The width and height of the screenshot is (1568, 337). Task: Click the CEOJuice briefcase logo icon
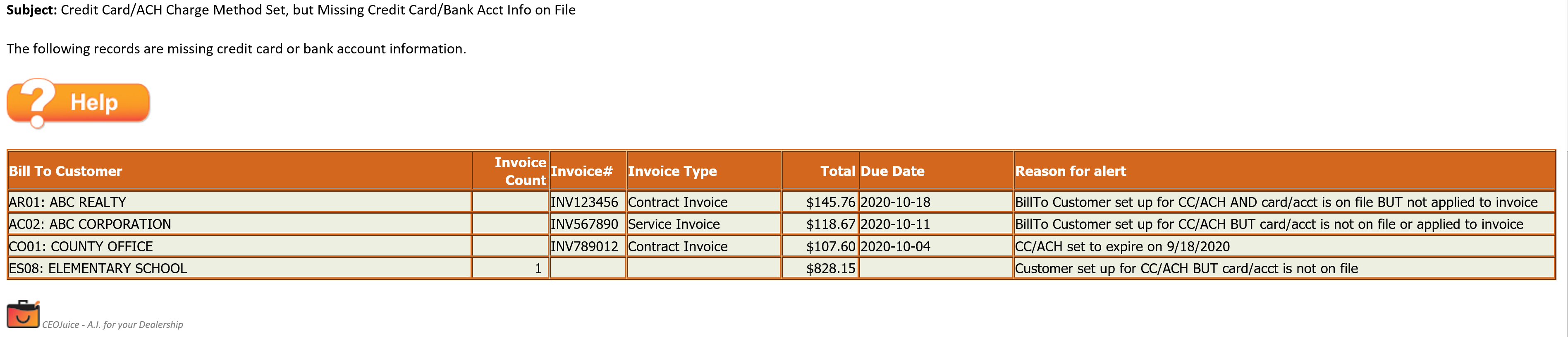[x=23, y=314]
